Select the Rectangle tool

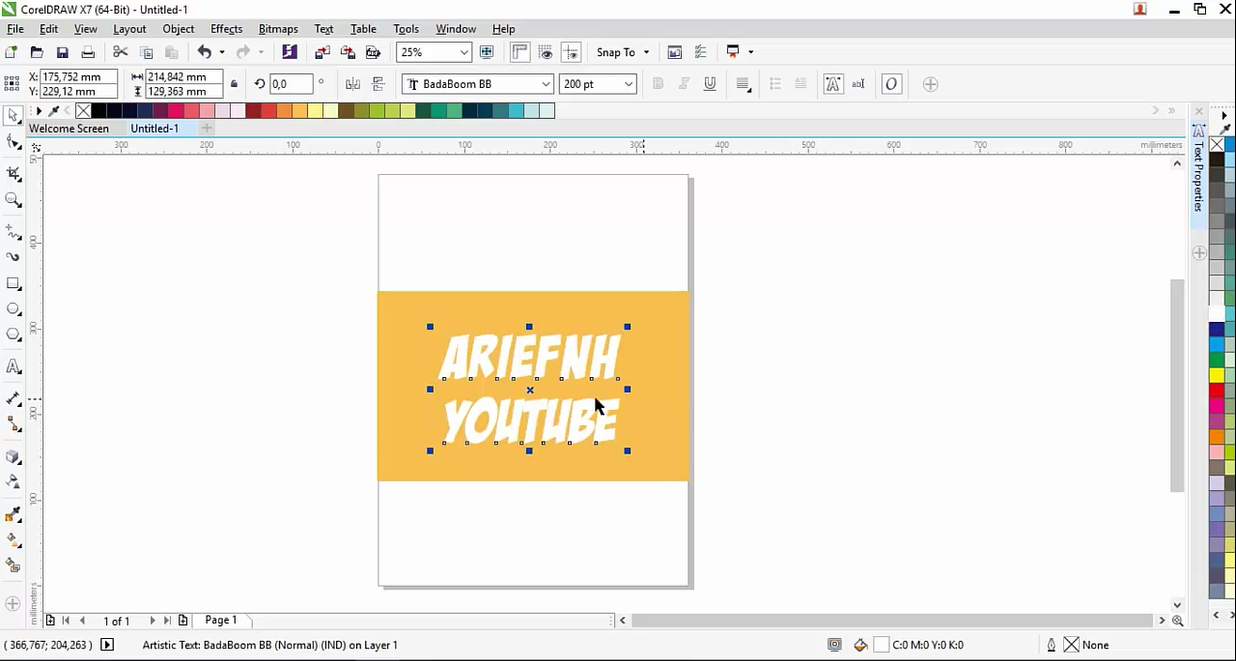pos(13,284)
